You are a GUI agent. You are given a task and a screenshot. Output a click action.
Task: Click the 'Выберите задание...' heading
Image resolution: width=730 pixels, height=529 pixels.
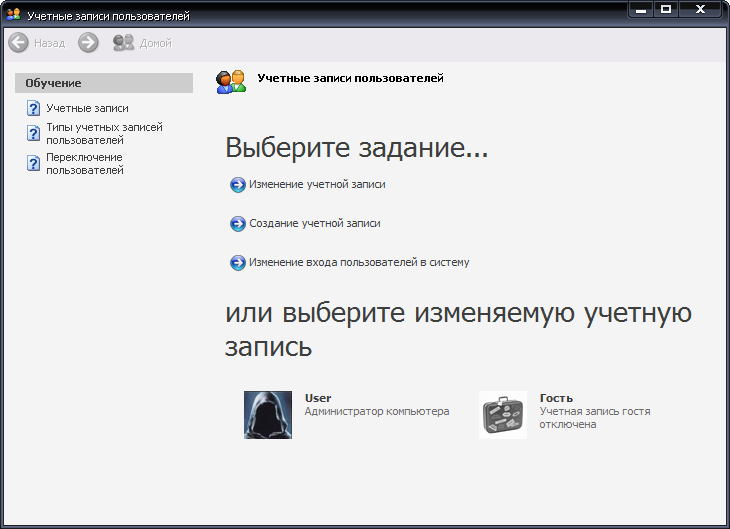click(357, 148)
